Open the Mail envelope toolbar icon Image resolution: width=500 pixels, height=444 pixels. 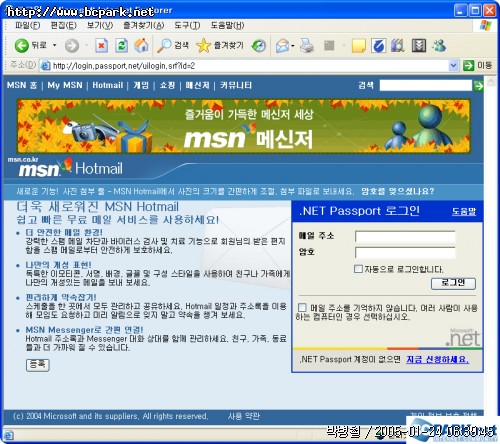pyautogui.click(x=282, y=46)
